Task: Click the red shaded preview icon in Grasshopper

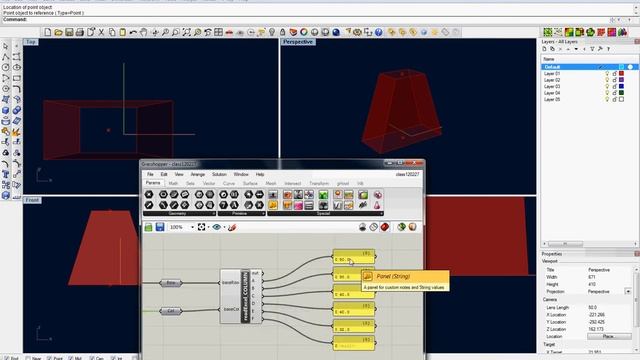Action: [384, 227]
